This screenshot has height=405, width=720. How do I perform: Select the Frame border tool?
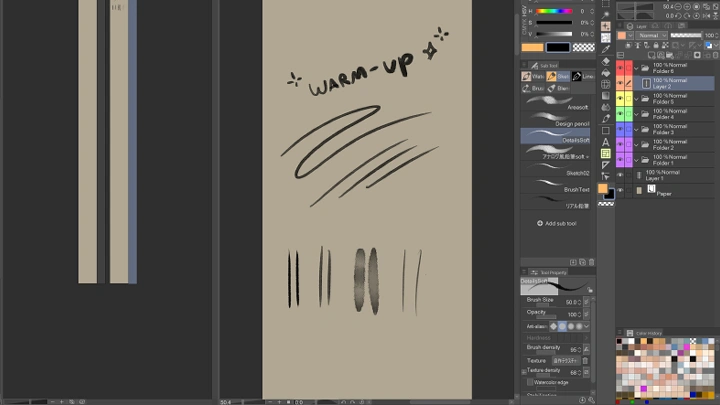pyautogui.click(x=606, y=153)
